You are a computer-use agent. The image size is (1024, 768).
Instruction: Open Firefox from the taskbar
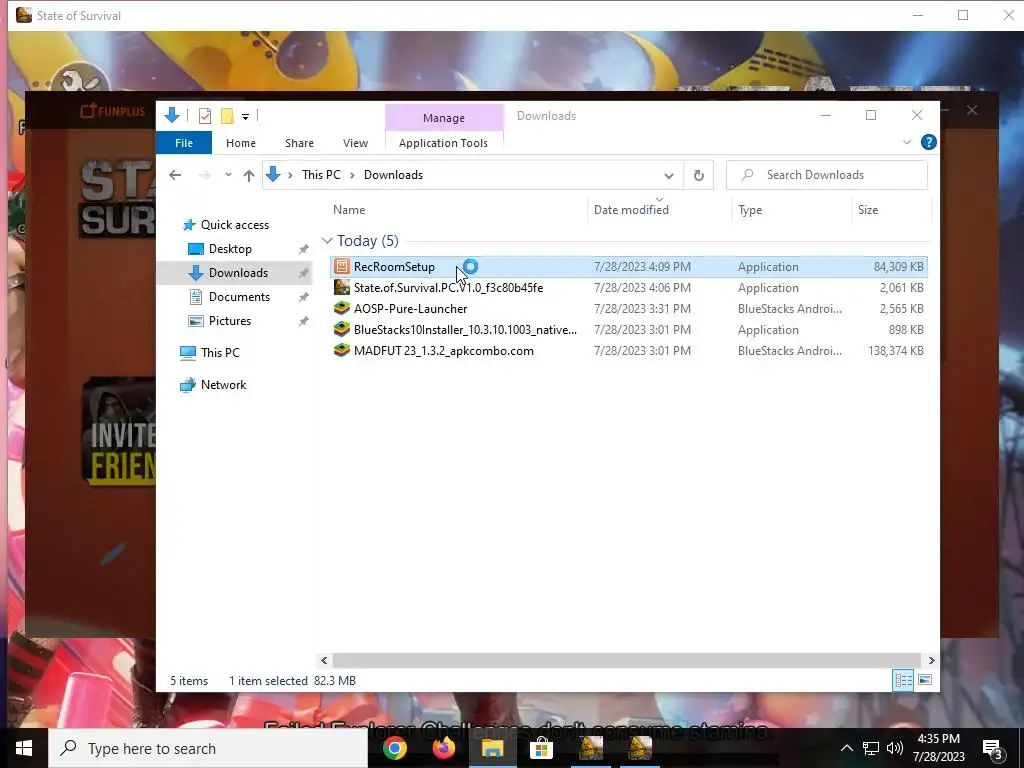pos(444,748)
